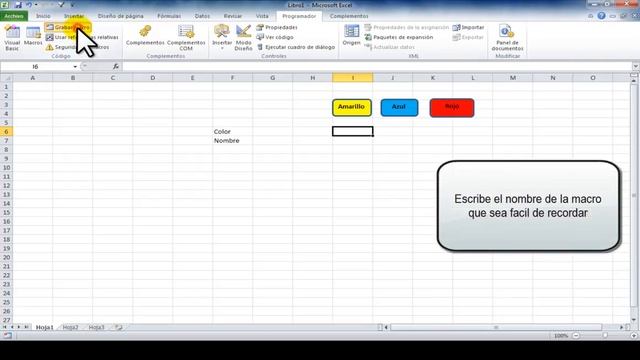Click Ejecutar cuadro de diálogo
The image size is (640, 360).
[x=296, y=47]
